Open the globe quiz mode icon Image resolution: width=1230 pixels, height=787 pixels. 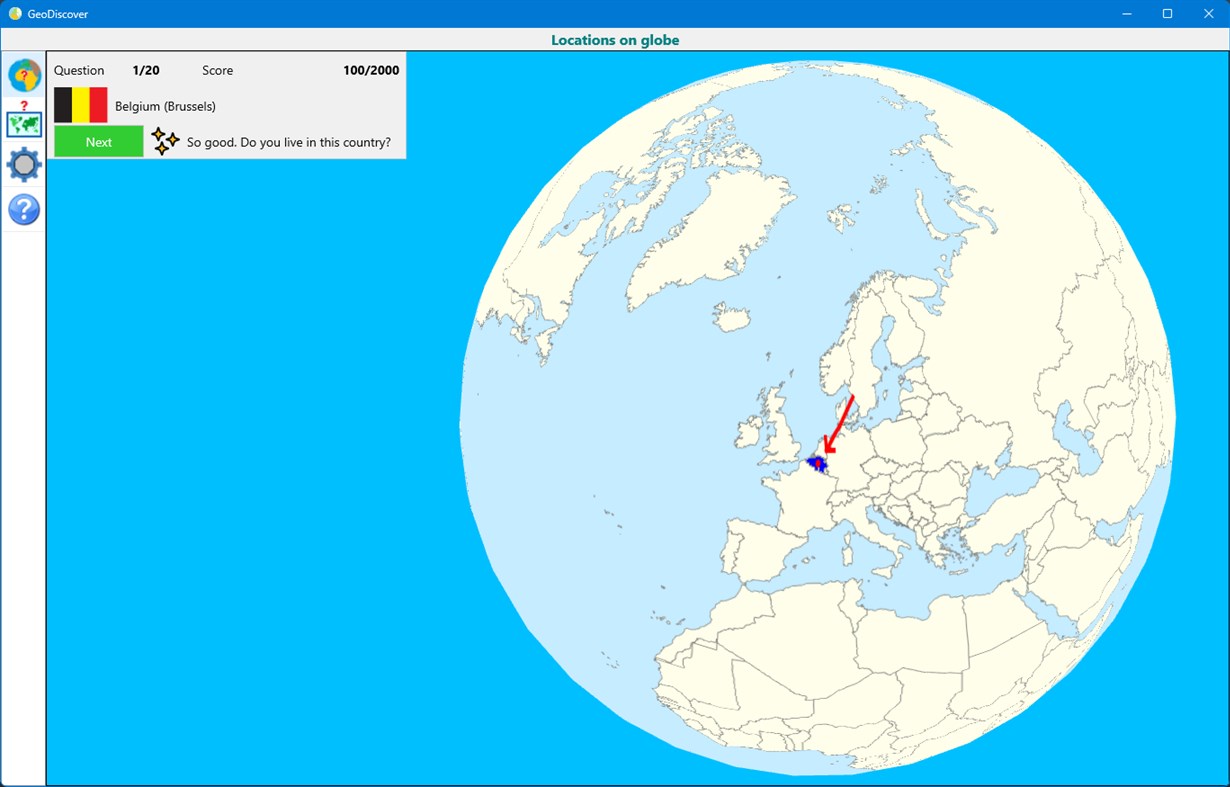23,73
